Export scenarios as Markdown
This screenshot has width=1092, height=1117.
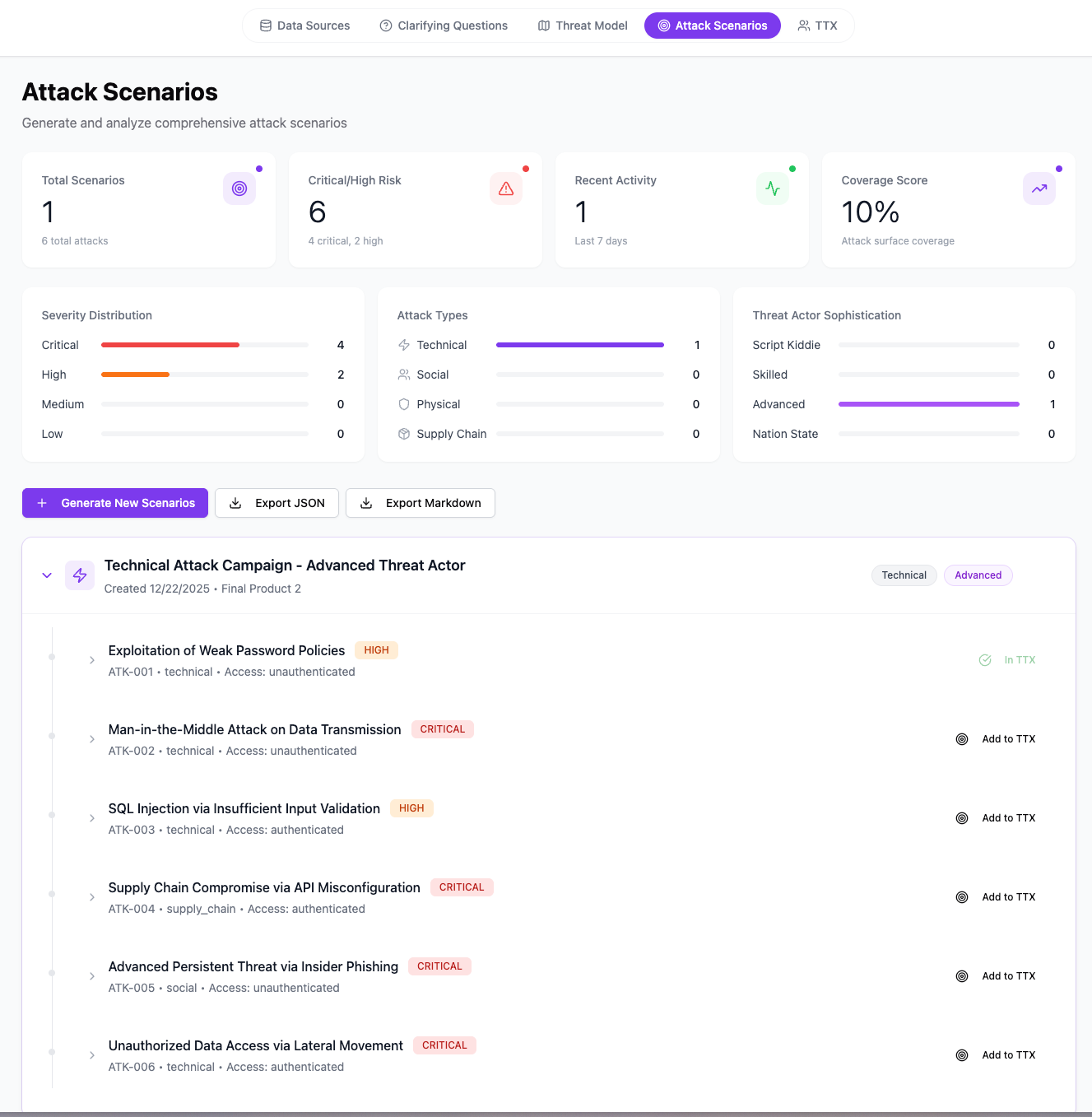421,503
